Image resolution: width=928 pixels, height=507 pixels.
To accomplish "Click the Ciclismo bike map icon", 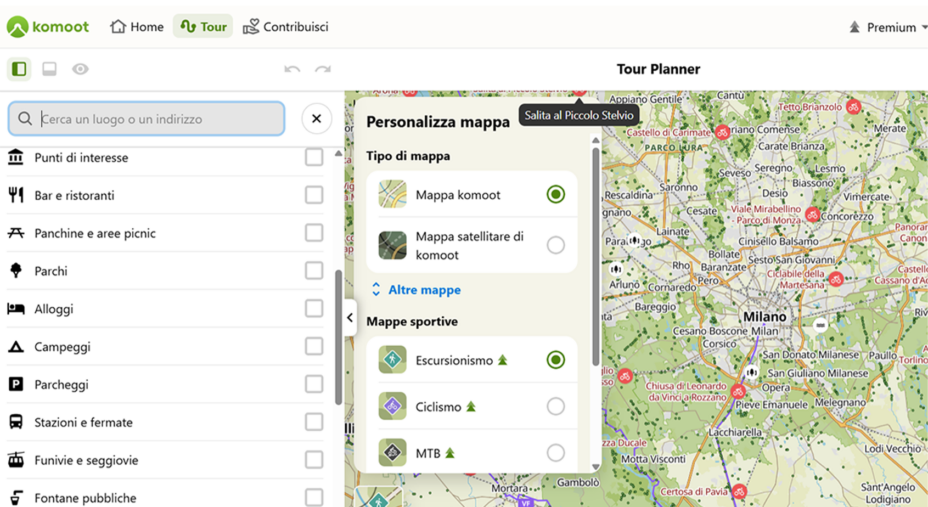I will point(392,406).
